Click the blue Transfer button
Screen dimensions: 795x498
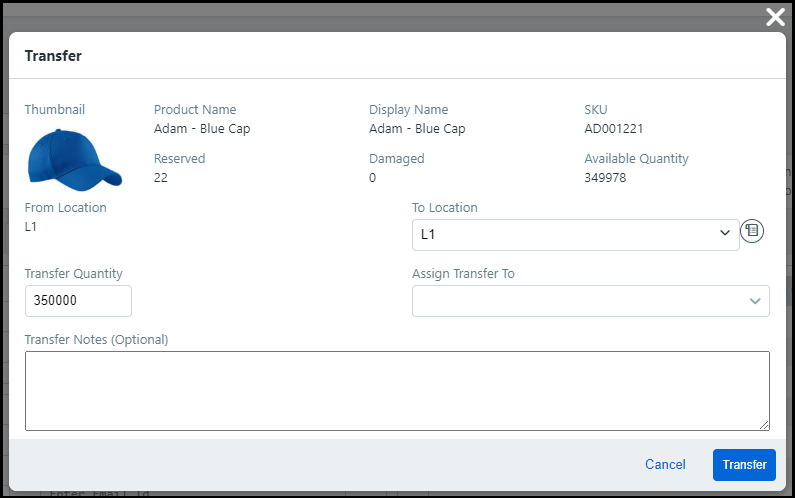744,465
